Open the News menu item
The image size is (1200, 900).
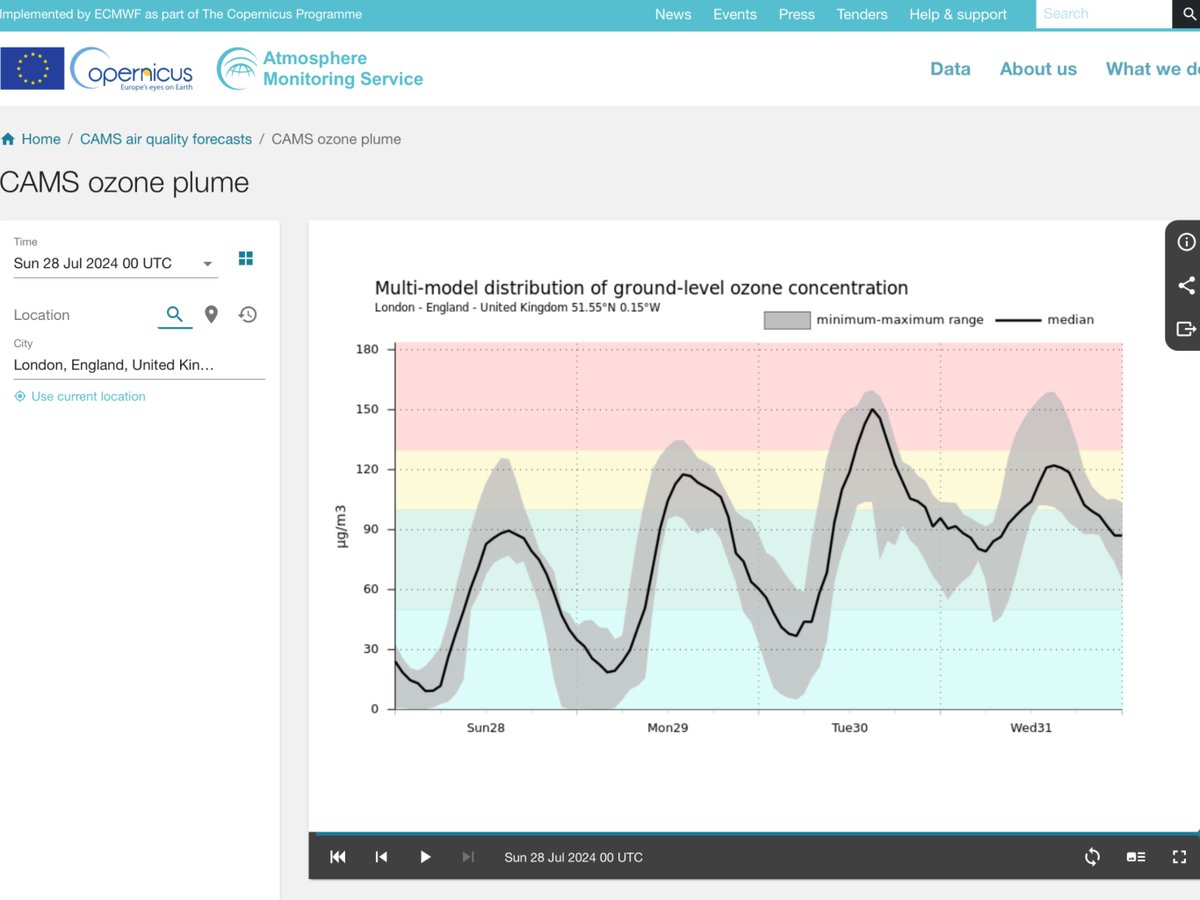pos(673,14)
